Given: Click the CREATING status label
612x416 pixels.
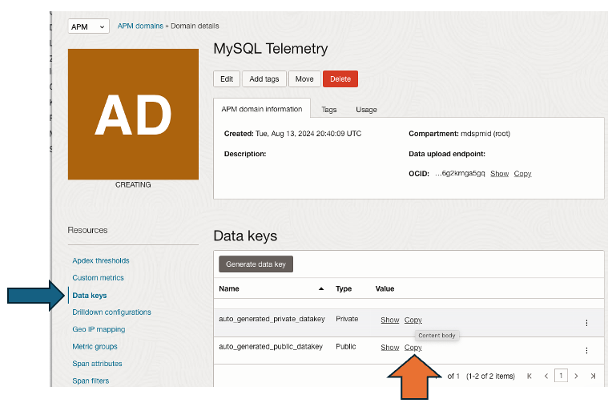Looking at the screenshot, I should coord(133,185).
